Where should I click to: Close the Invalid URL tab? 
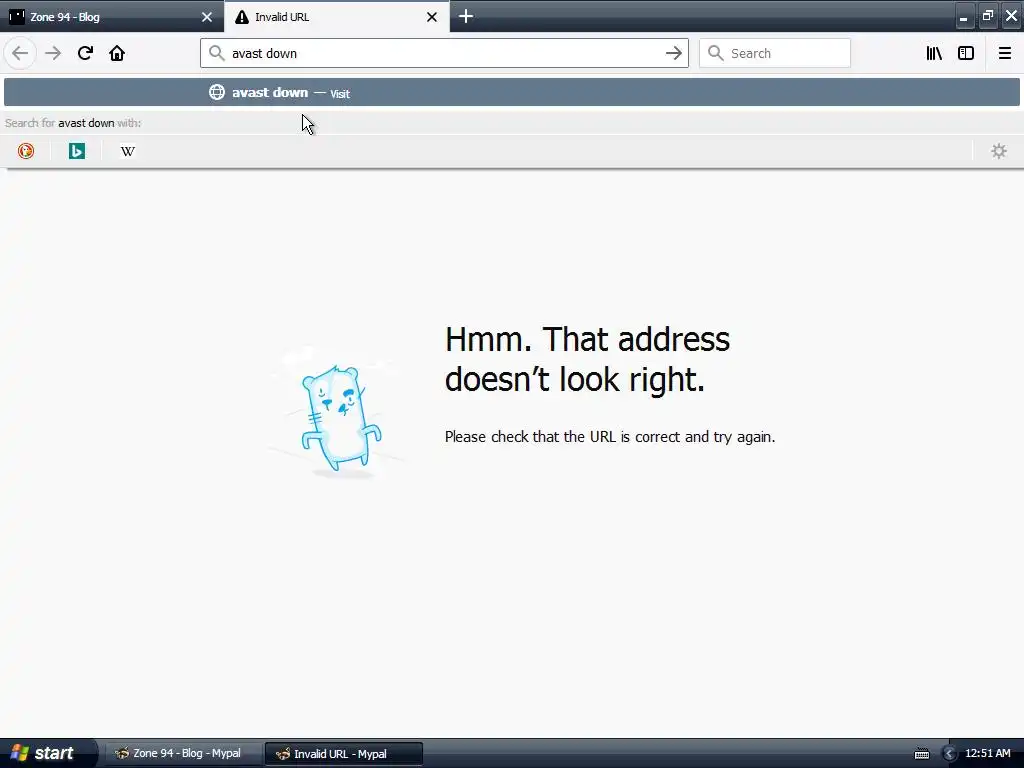tap(432, 17)
